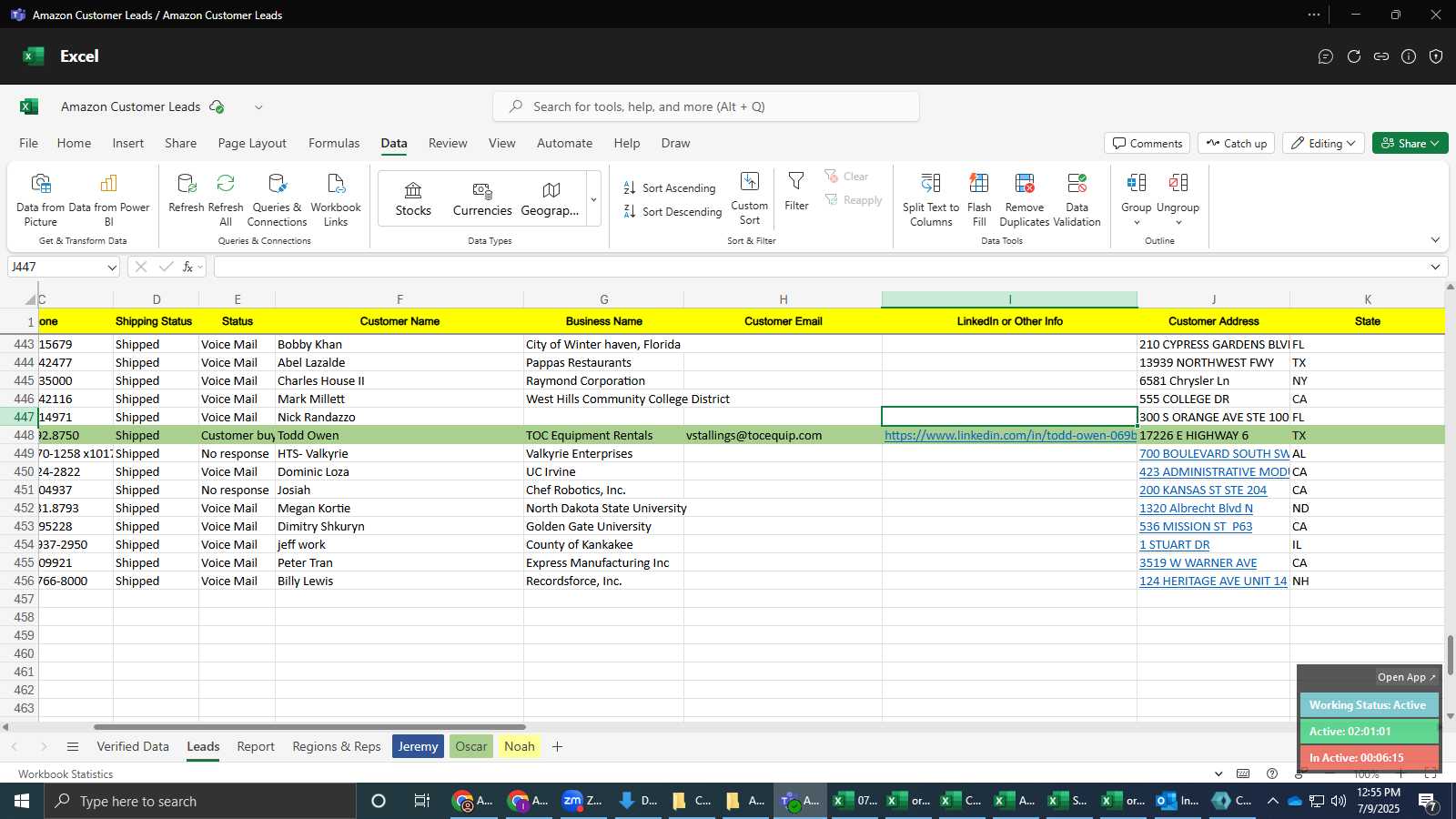Select the Stocks data type
This screenshot has width=1456, height=819.
click(x=413, y=199)
